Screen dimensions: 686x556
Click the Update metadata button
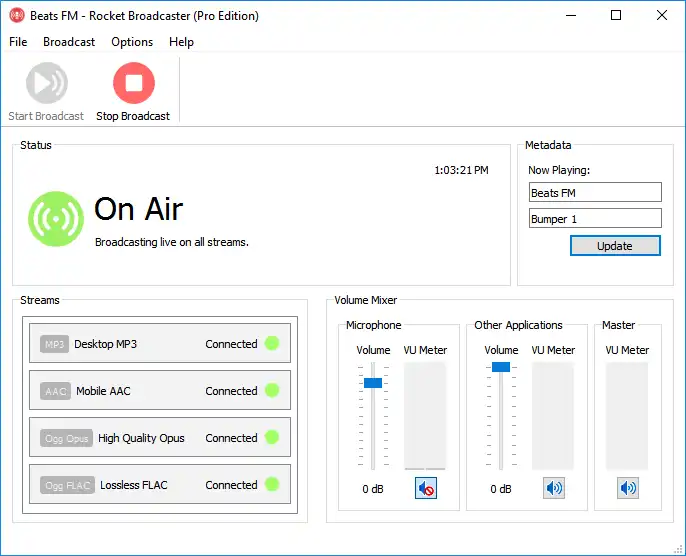(615, 246)
